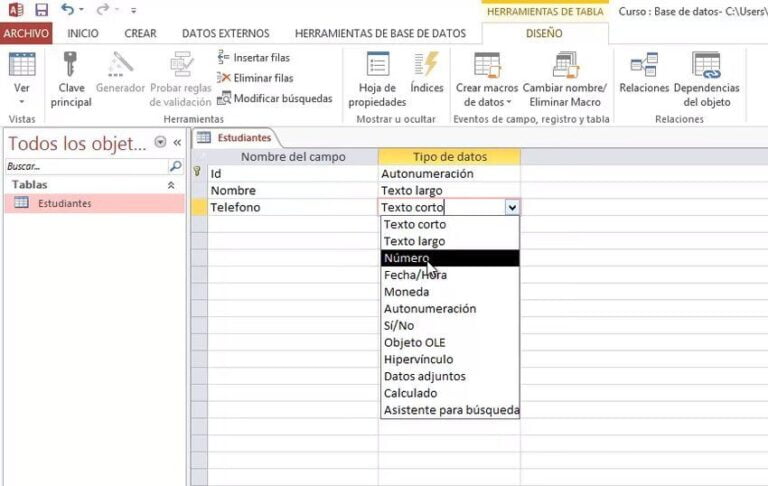Click the highlighted row selector for Telefono
Viewport: 768px width, 486px height.
(x=199, y=207)
